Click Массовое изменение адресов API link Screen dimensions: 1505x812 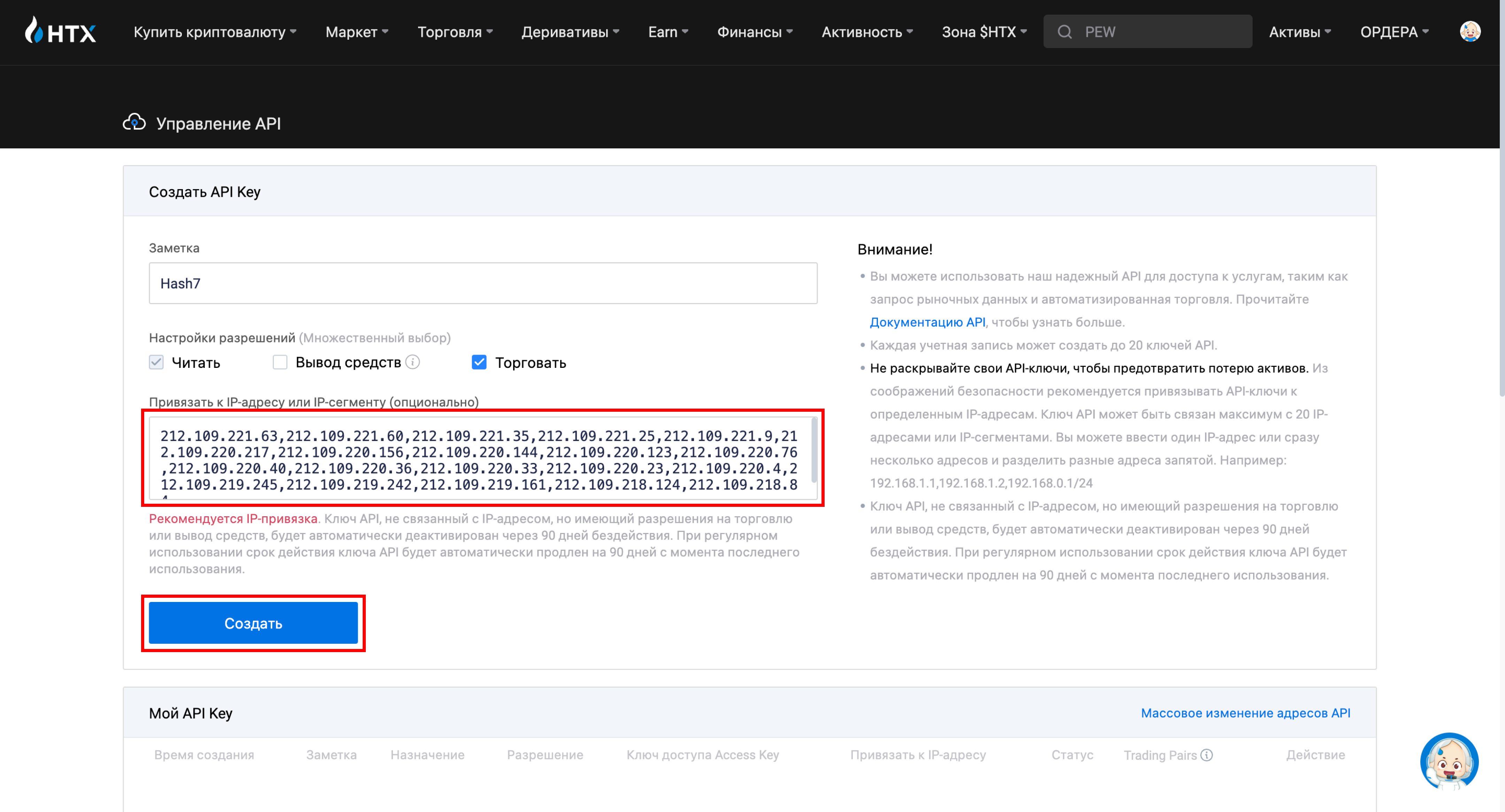1245,713
